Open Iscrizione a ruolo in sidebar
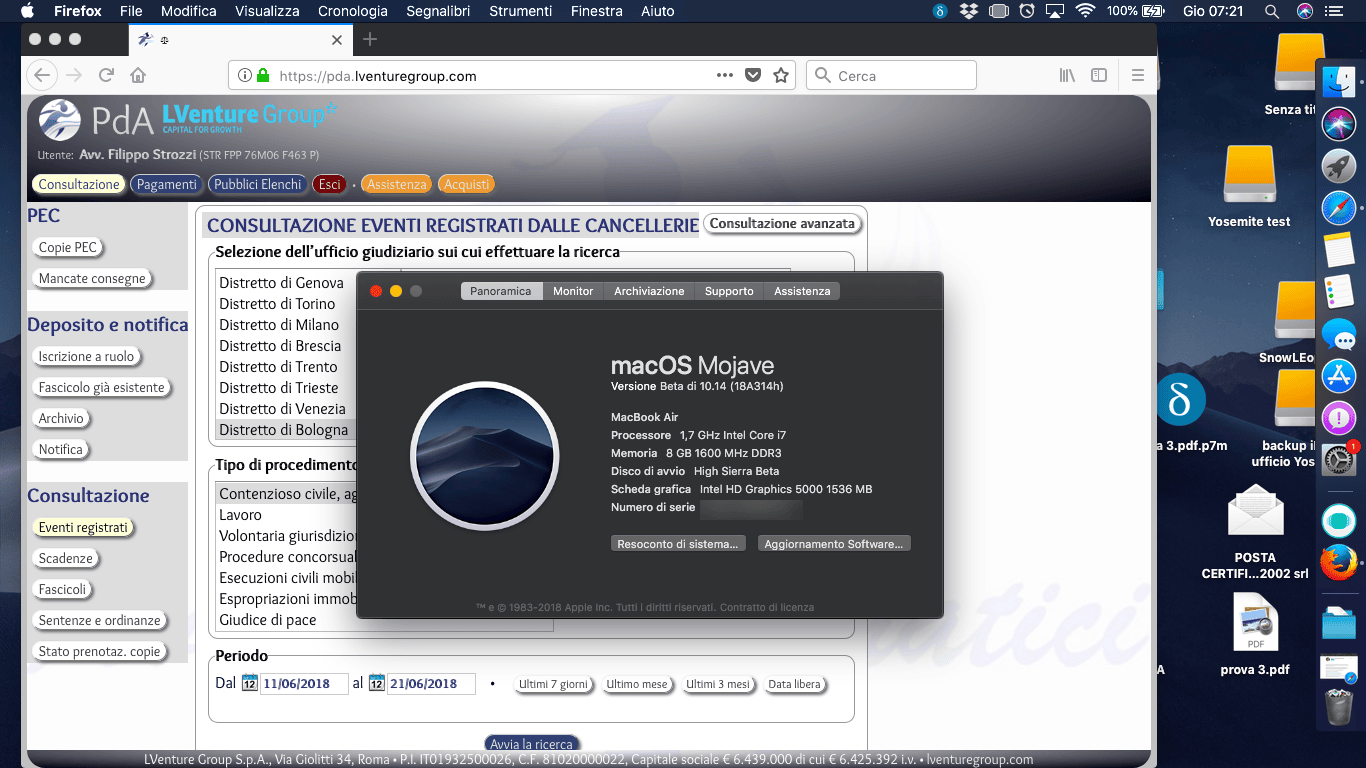1366x768 pixels. [x=86, y=356]
